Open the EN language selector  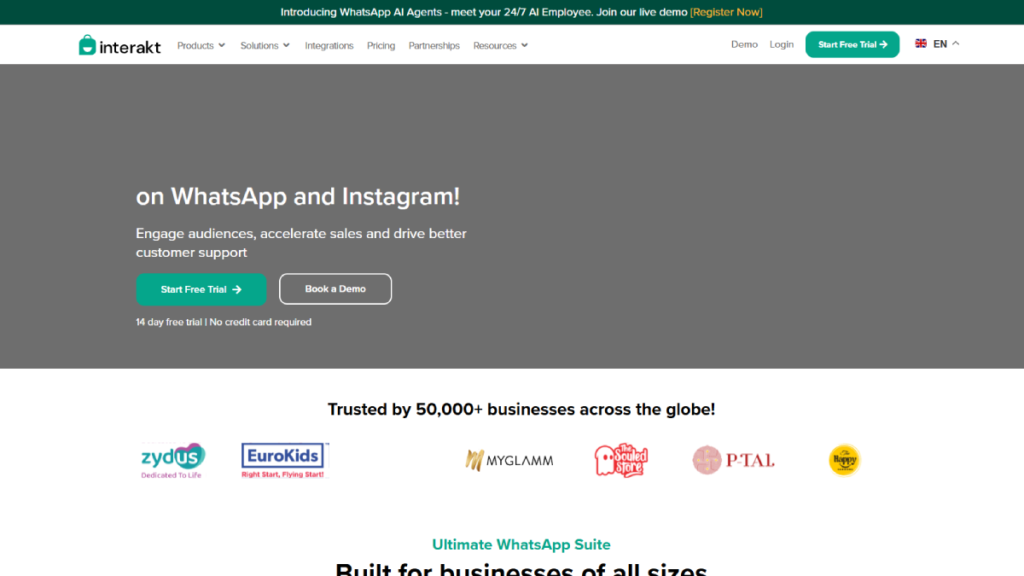(945, 44)
